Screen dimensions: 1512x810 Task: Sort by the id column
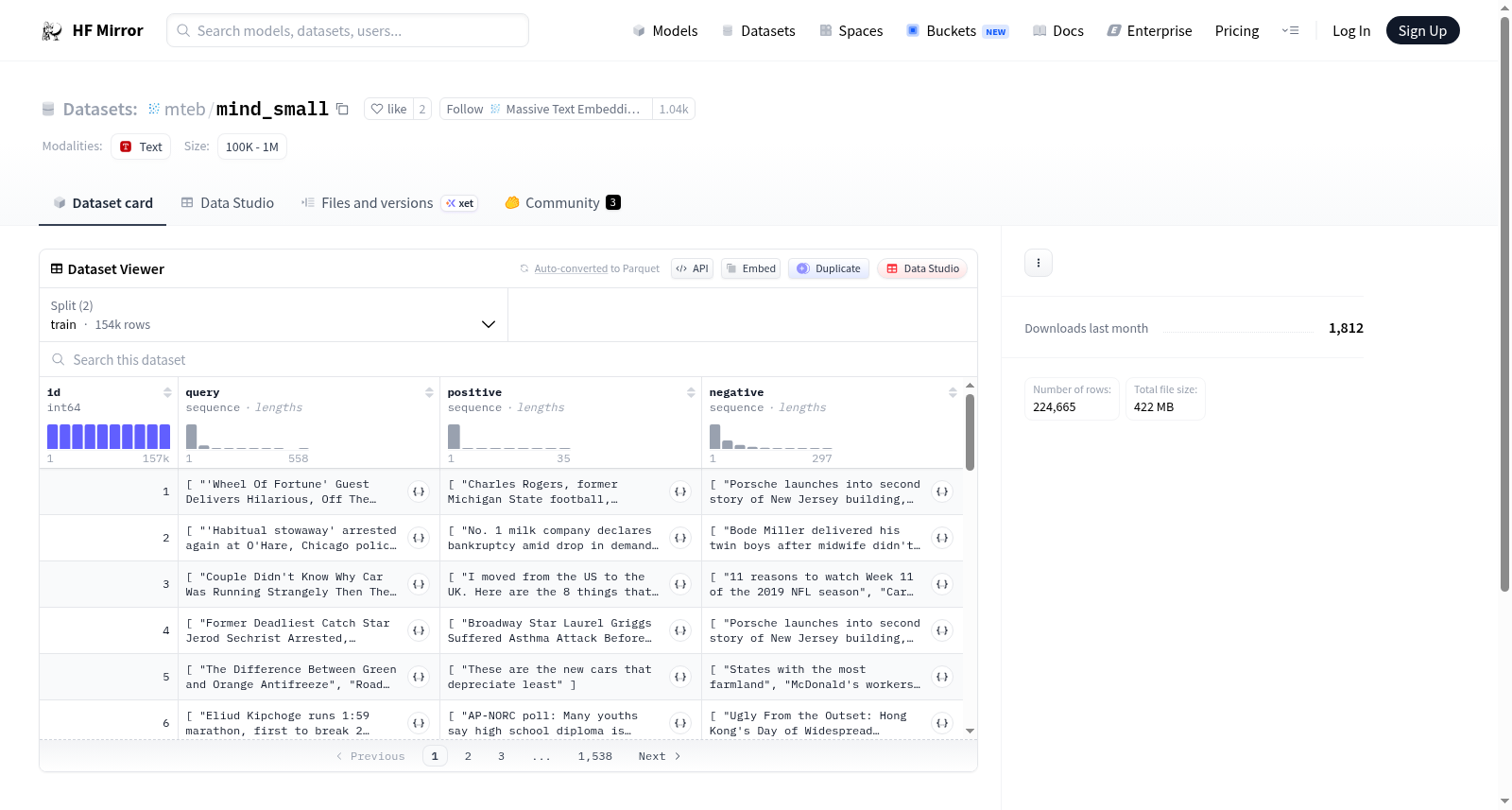click(x=167, y=392)
